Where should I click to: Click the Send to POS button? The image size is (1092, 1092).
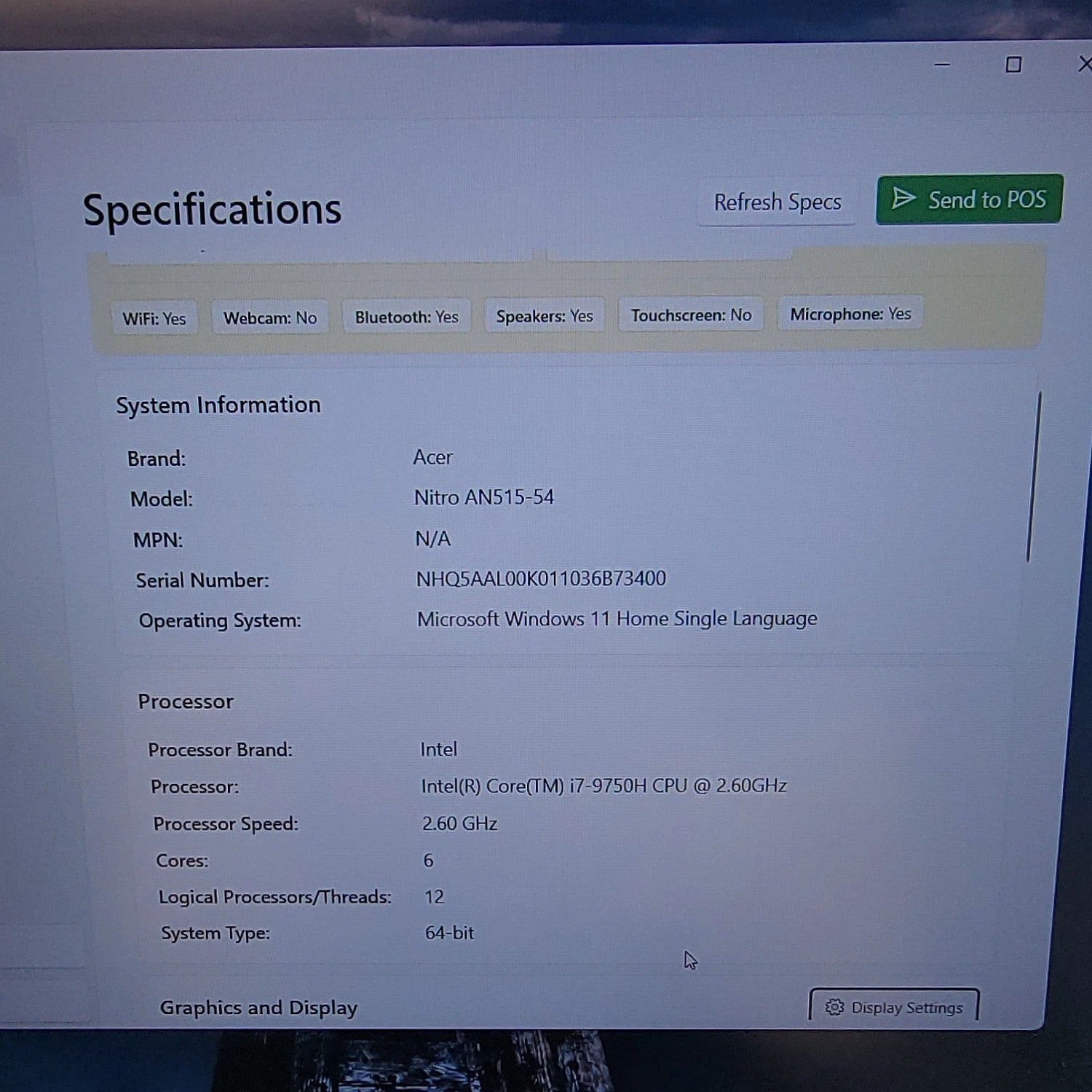[x=970, y=199]
